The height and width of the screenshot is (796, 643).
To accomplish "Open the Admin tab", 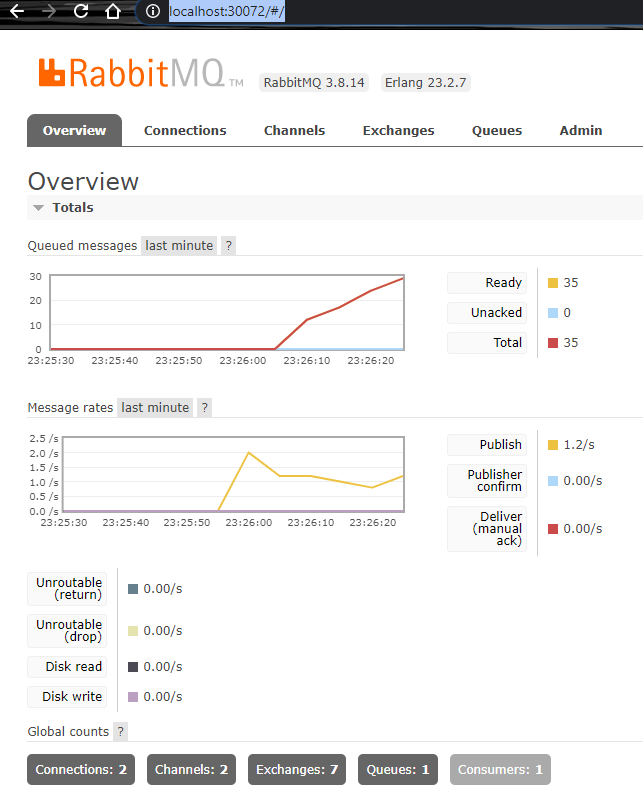I will pos(580,131).
